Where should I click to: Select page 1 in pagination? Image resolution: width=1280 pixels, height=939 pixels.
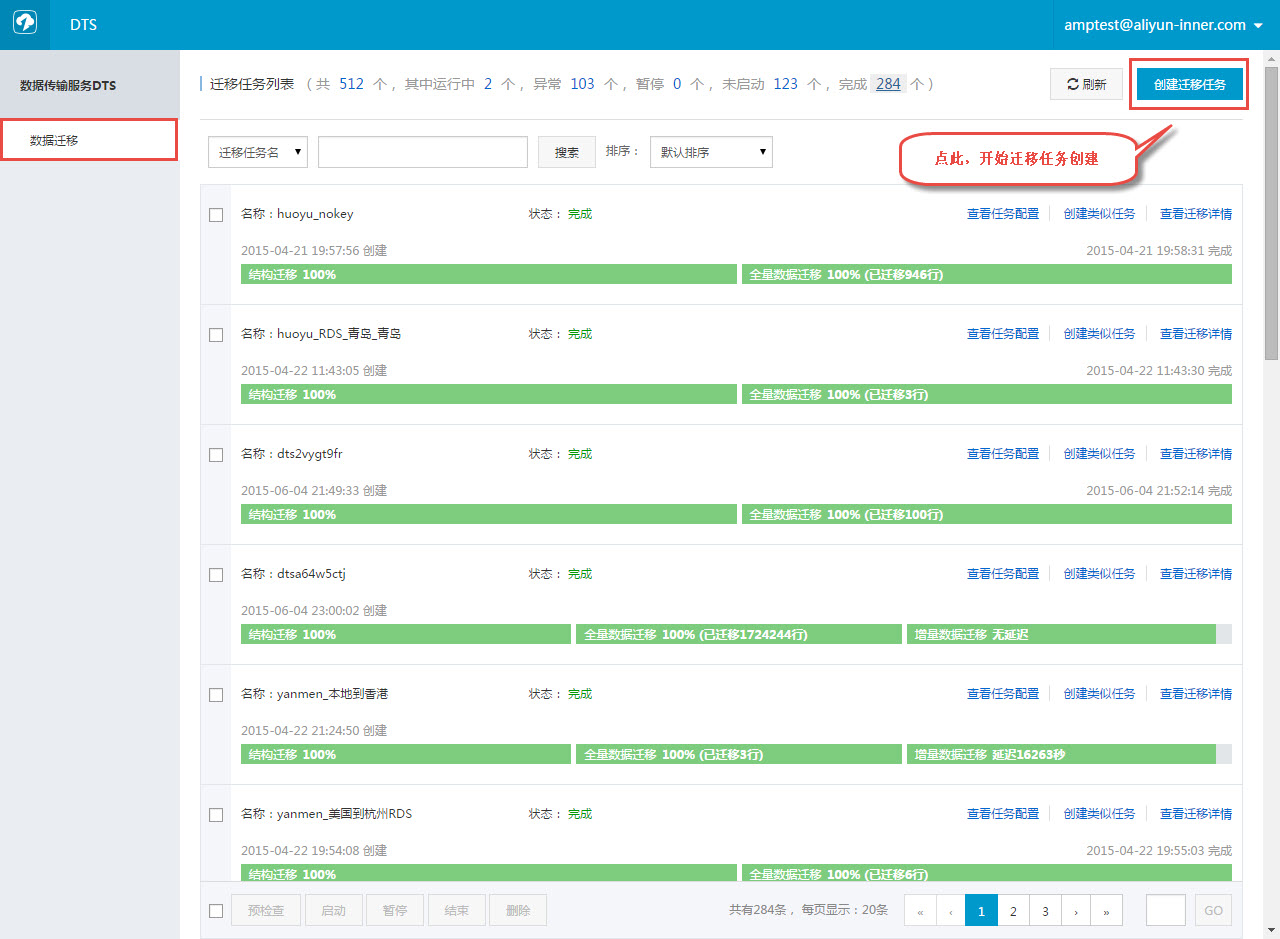(981, 911)
